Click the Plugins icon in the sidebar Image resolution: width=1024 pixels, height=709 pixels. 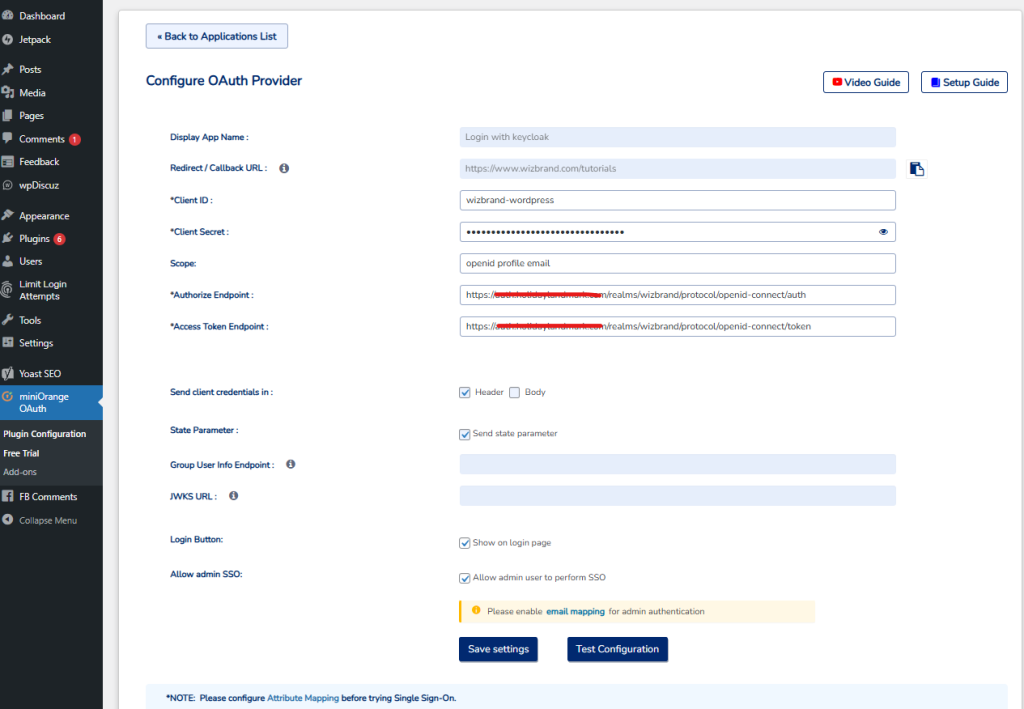[8, 239]
